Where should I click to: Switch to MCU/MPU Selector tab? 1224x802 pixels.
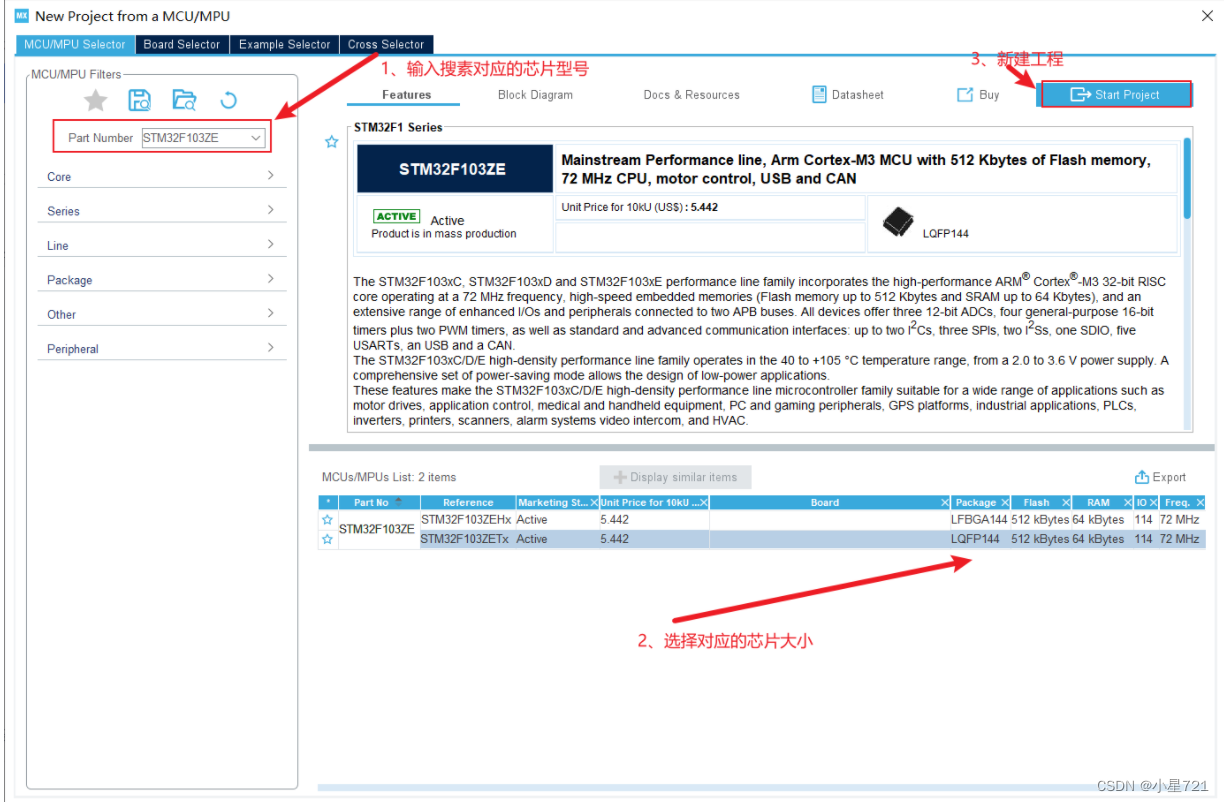click(x=76, y=44)
